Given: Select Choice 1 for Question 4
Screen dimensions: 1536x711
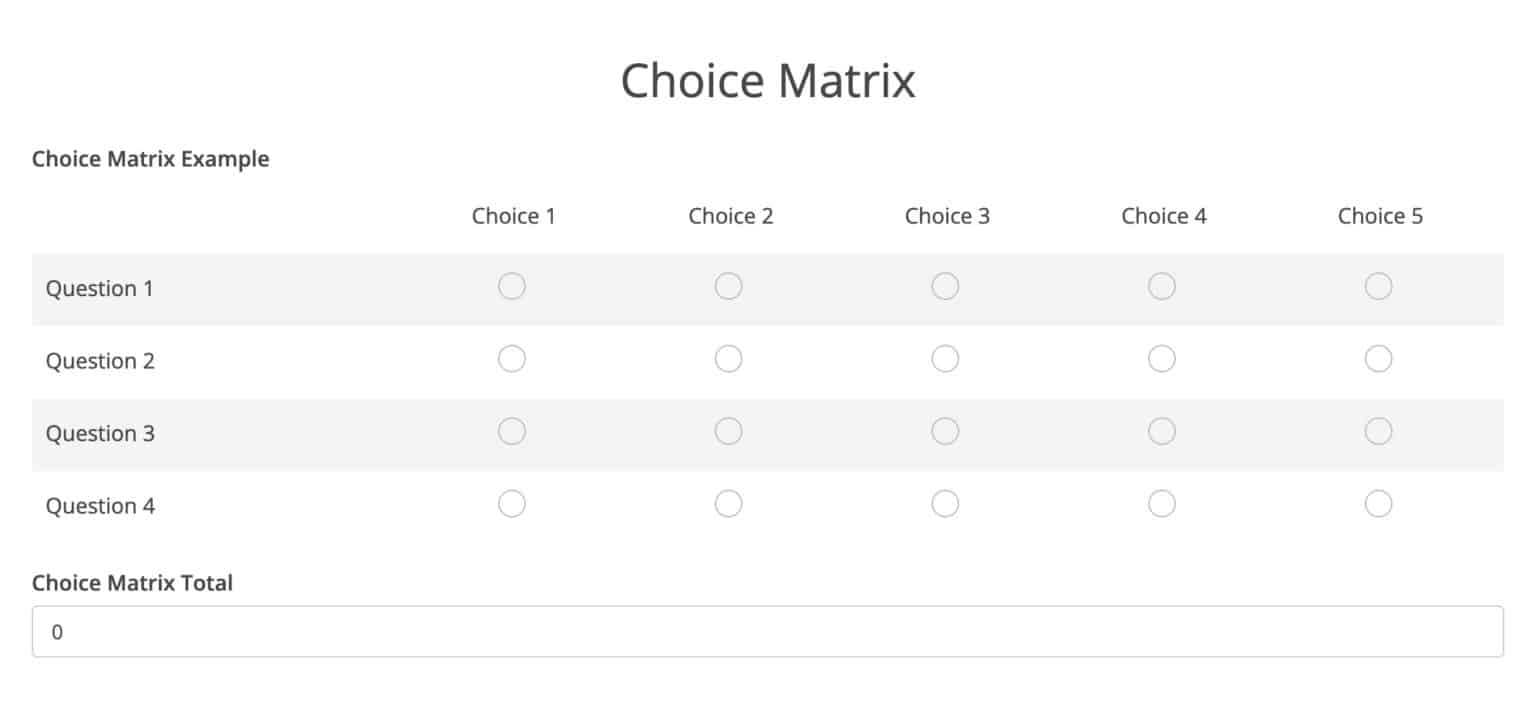Looking at the screenshot, I should click(512, 504).
